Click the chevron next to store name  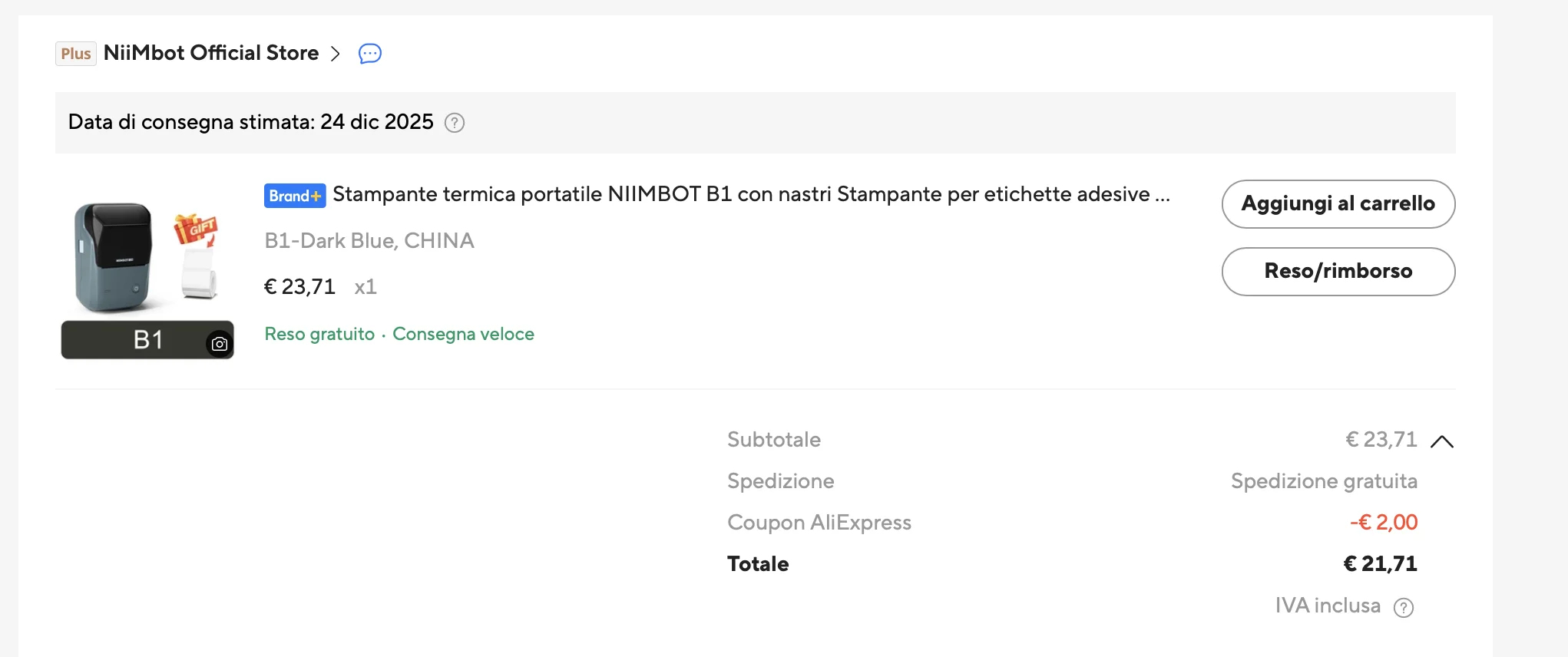click(x=336, y=54)
